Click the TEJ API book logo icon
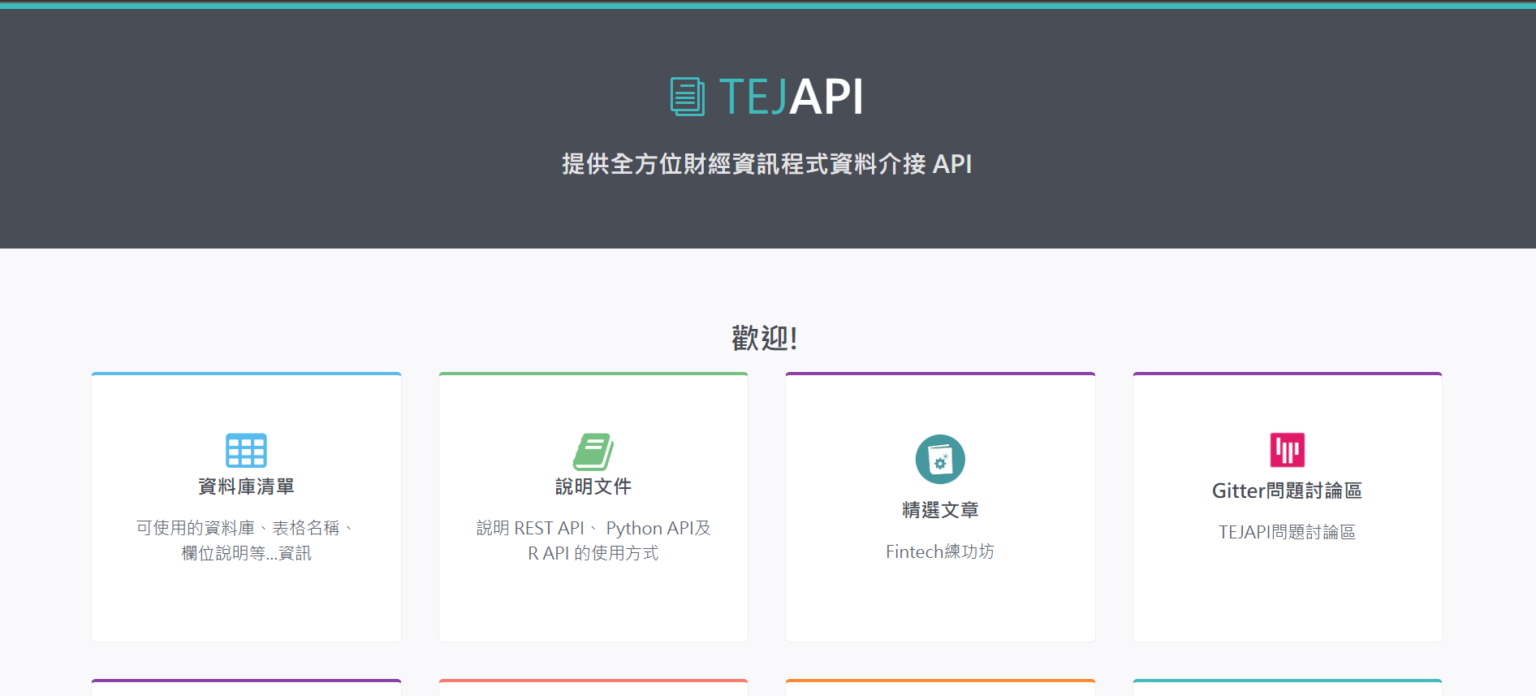Image resolution: width=1536 pixels, height=696 pixels. [686, 95]
